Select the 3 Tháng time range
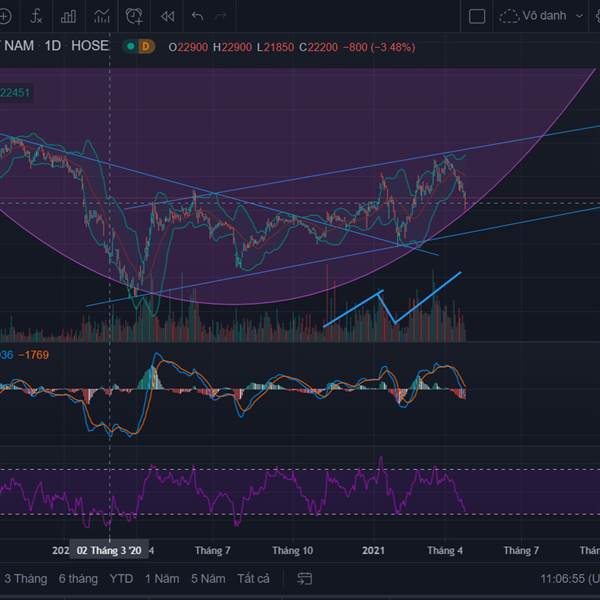 [x=26, y=579]
